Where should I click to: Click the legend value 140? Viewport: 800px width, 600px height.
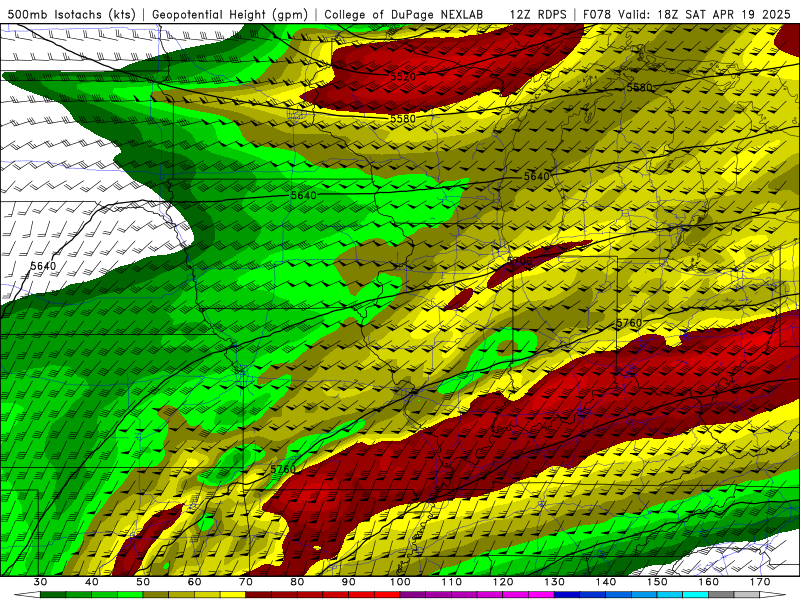606,582
